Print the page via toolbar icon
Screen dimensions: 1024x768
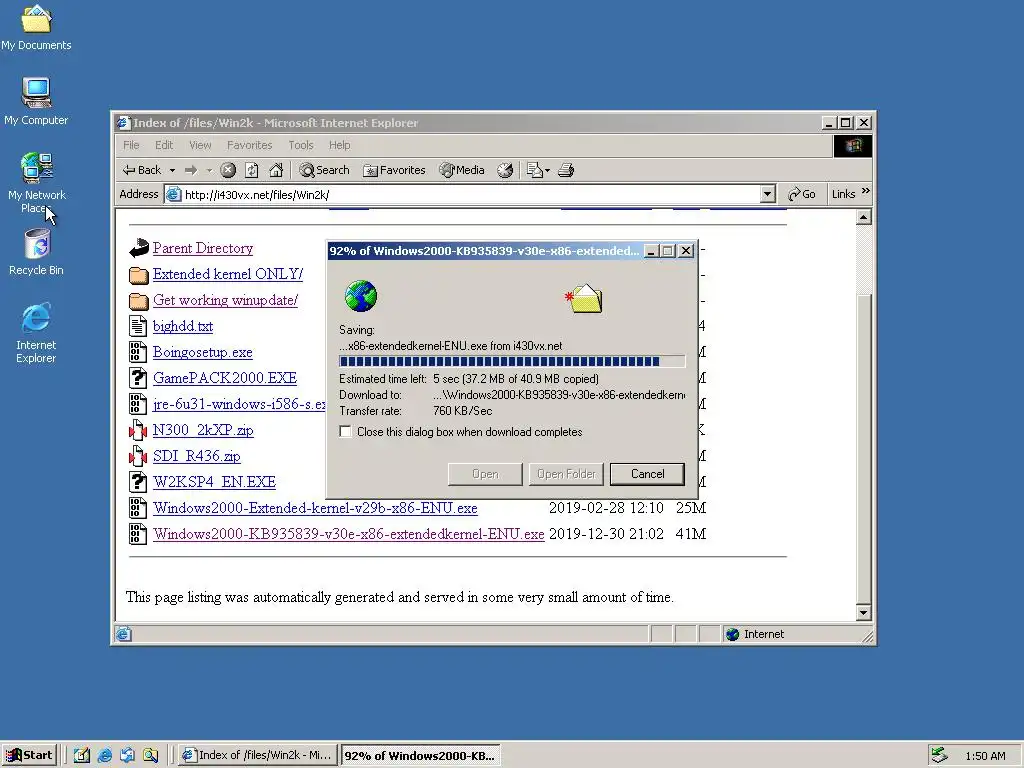pyautogui.click(x=566, y=170)
